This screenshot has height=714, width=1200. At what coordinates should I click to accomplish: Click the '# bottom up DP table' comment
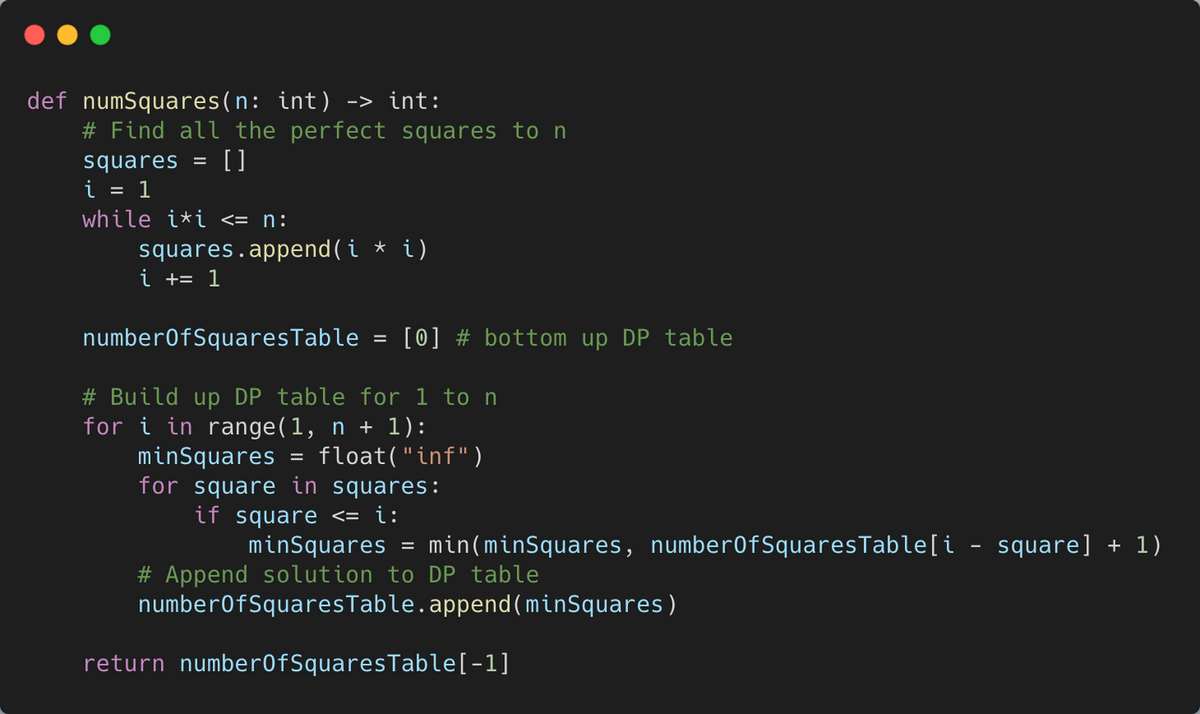click(594, 338)
